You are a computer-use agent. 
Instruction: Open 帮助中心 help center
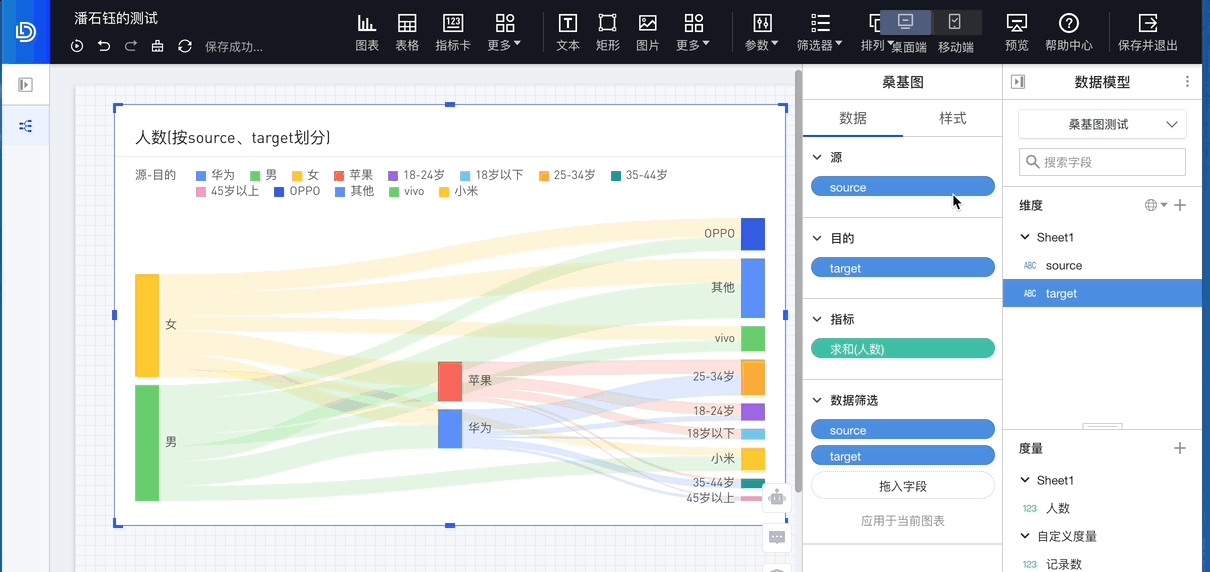coord(1068,32)
